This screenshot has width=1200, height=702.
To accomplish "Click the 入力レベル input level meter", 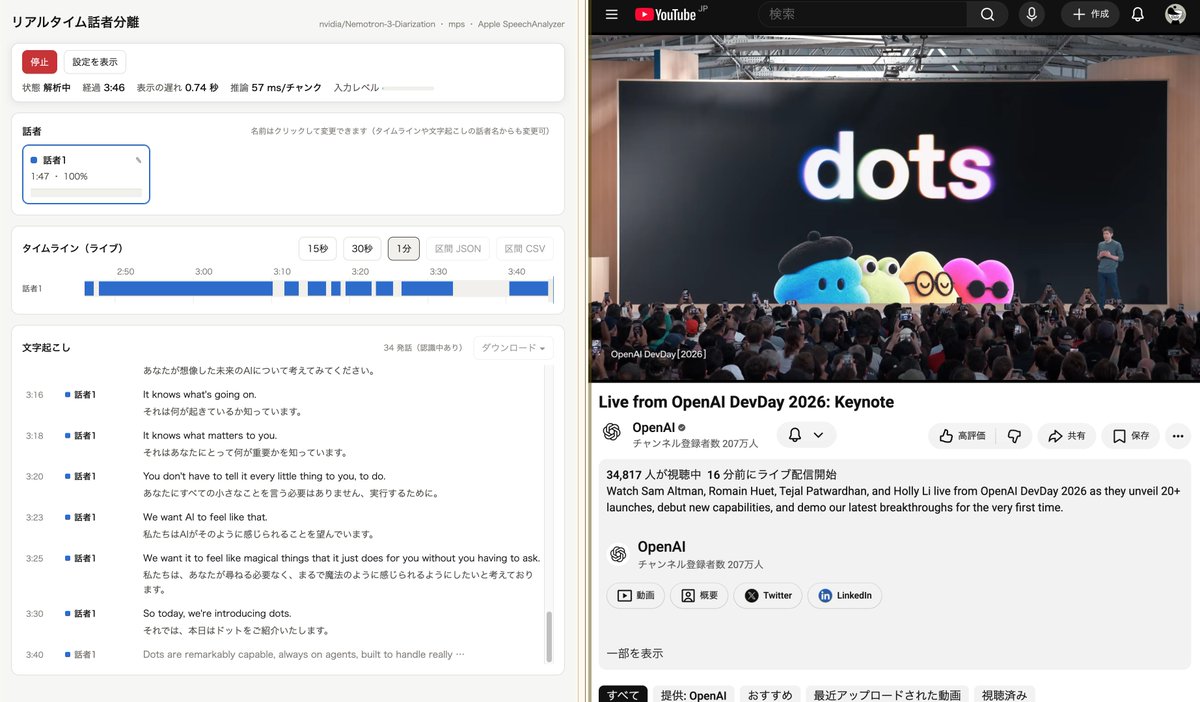I will click(408, 88).
